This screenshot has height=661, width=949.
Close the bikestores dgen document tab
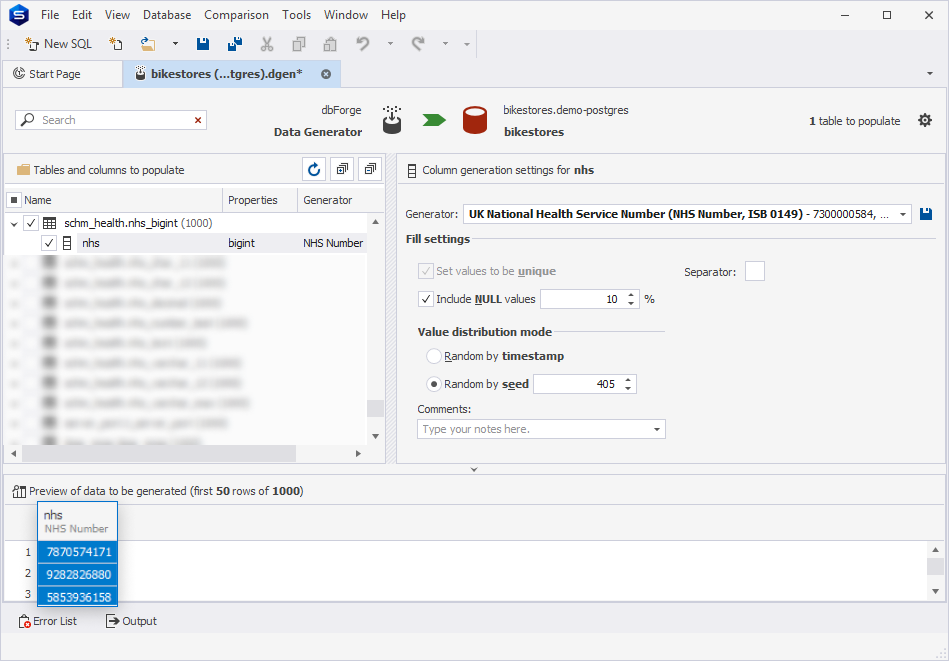coord(326,74)
